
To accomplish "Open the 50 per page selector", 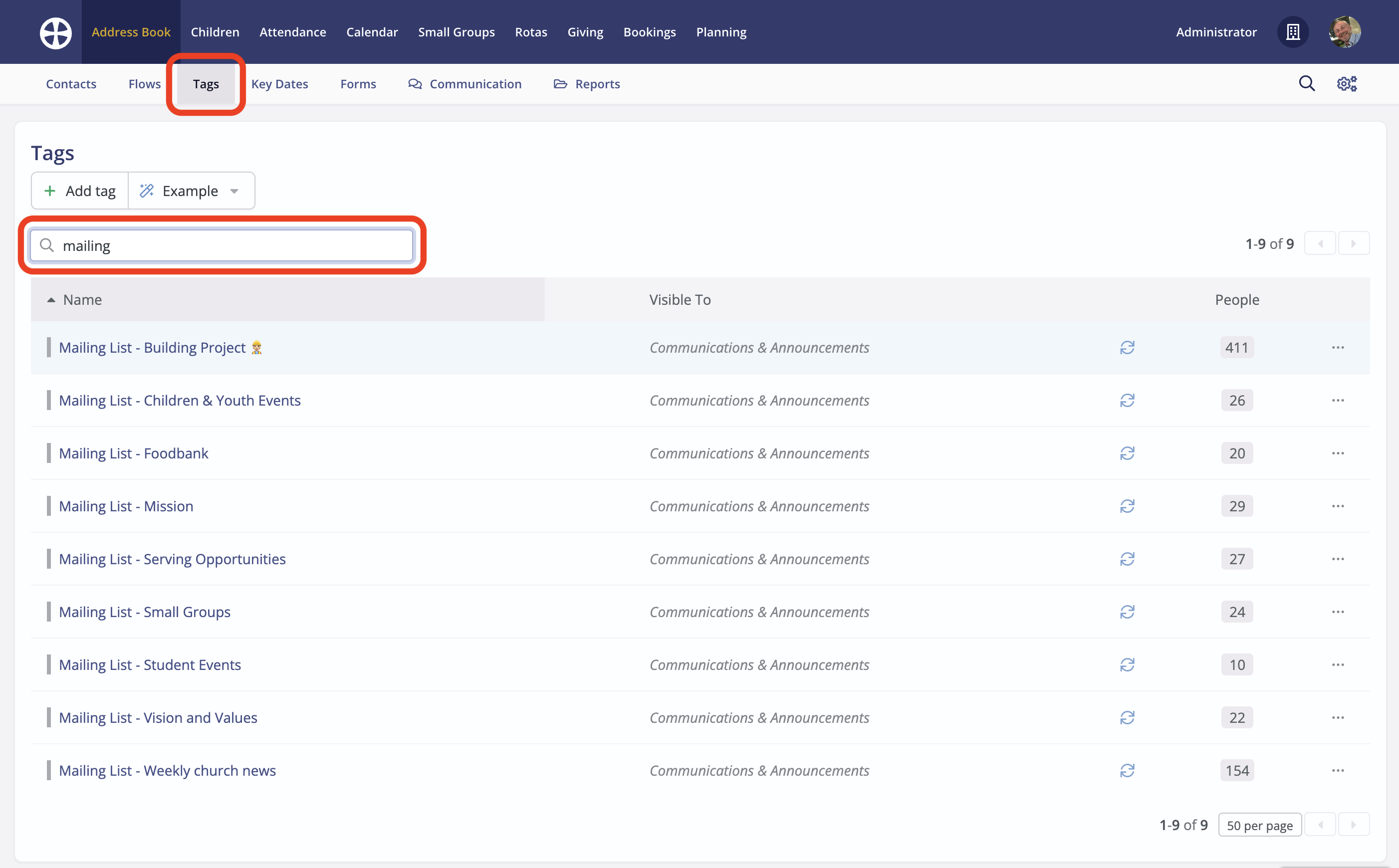I will click(x=1259, y=826).
